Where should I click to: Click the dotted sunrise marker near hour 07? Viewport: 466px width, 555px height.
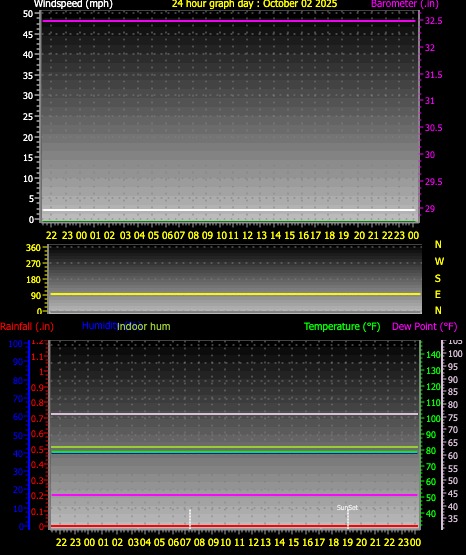pyautogui.click(x=190, y=518)
